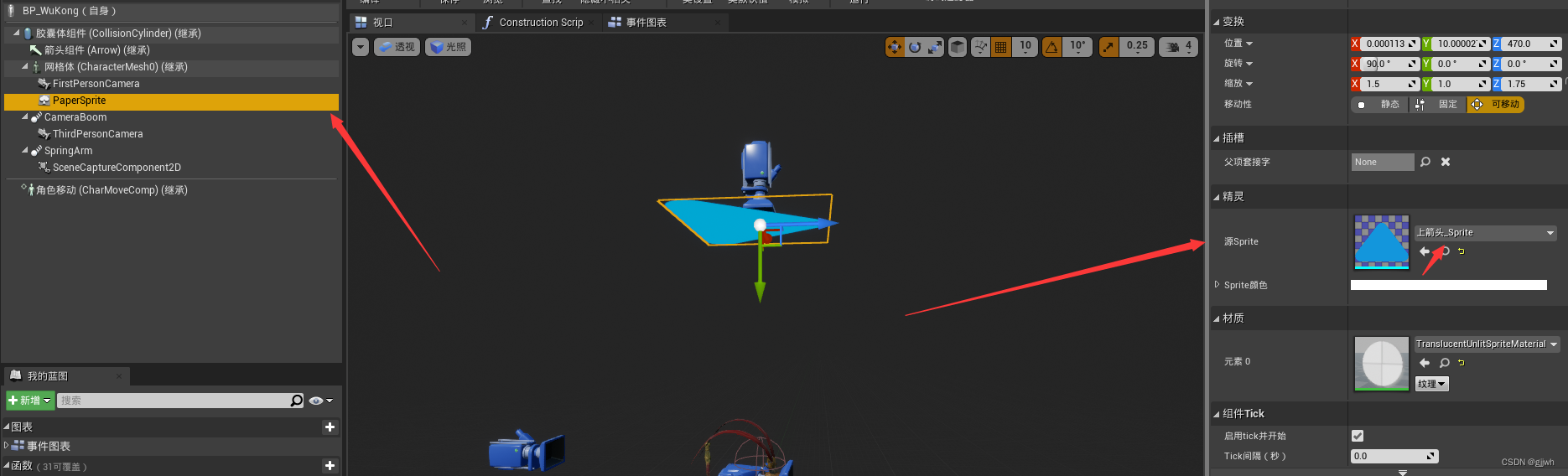The width and height of the screenshot is (1568, 476).
Task: Open grid snap size 10 dropdown
Action: pos(1025,47)
